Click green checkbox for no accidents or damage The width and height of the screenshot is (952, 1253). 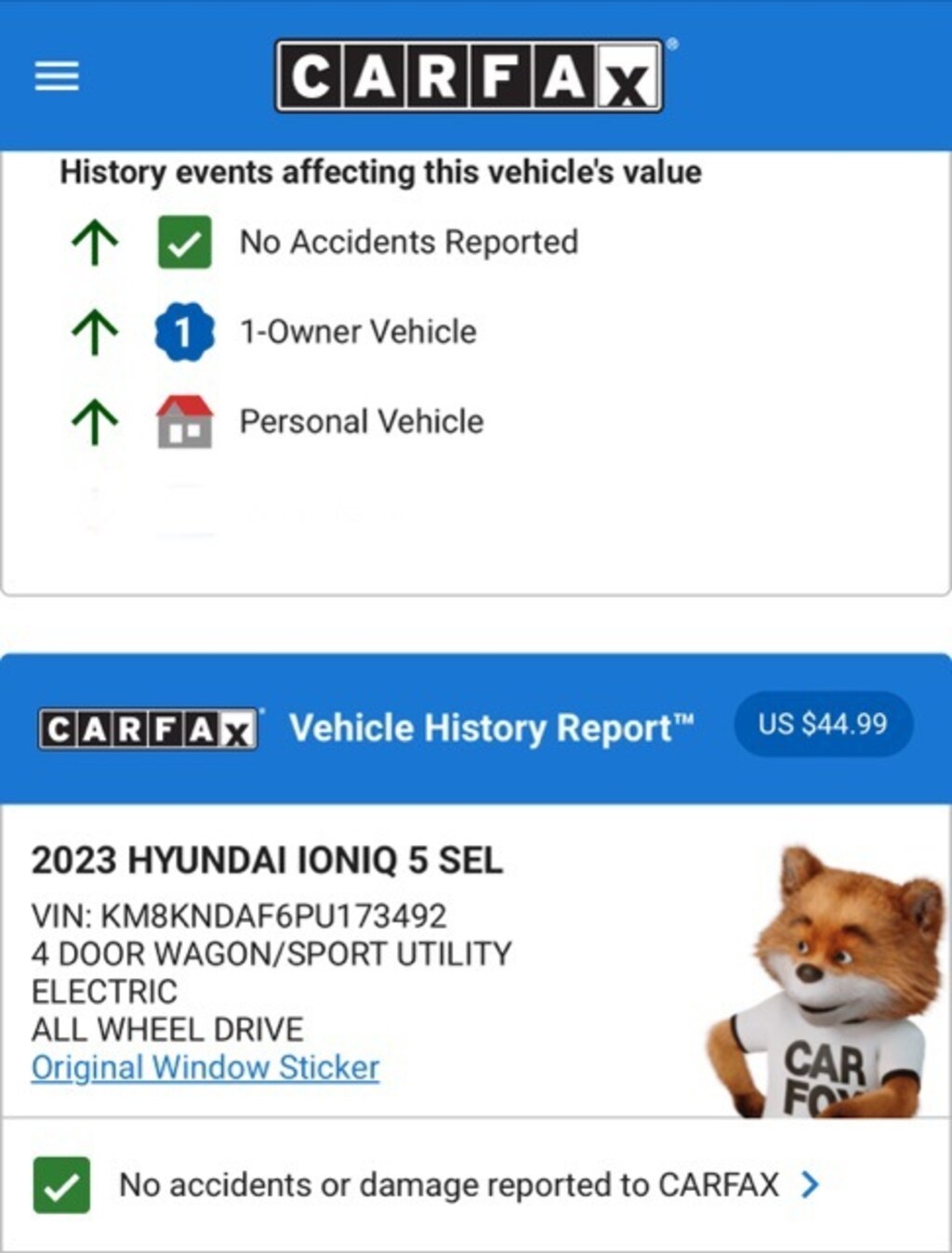click(x=61, y=1185)
